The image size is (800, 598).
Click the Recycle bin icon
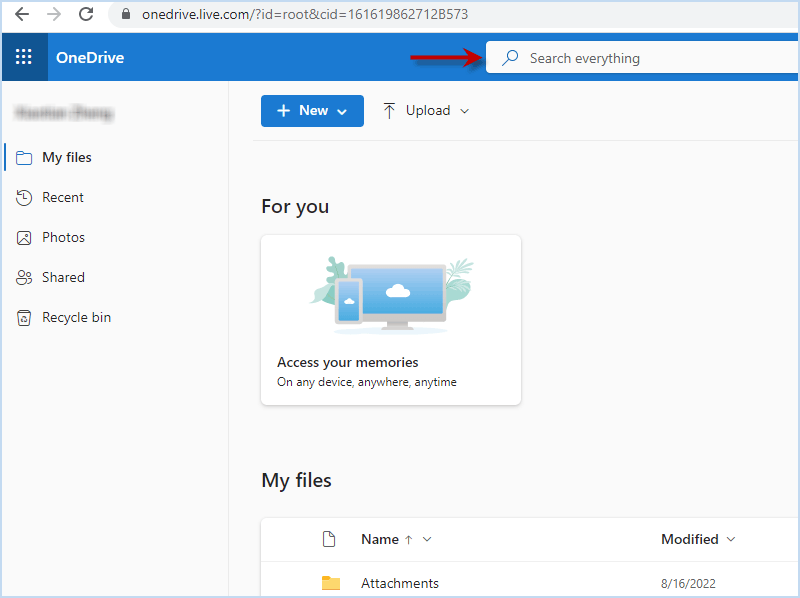(x=24, y=318)
